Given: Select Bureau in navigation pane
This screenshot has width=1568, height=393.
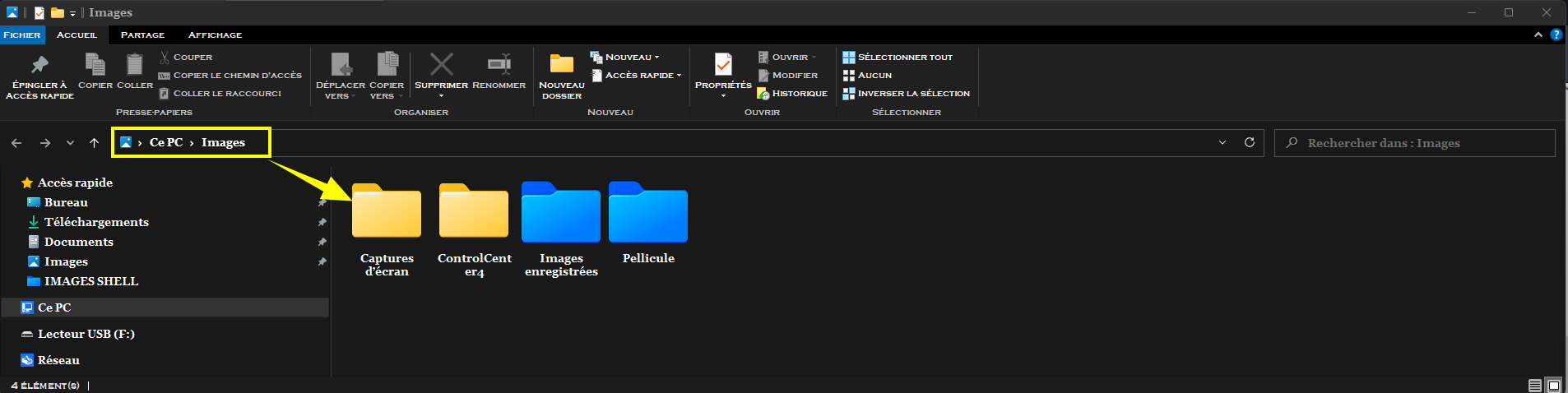Looking at the screenshot, I should pyautogui.click(x=66, y=202).
